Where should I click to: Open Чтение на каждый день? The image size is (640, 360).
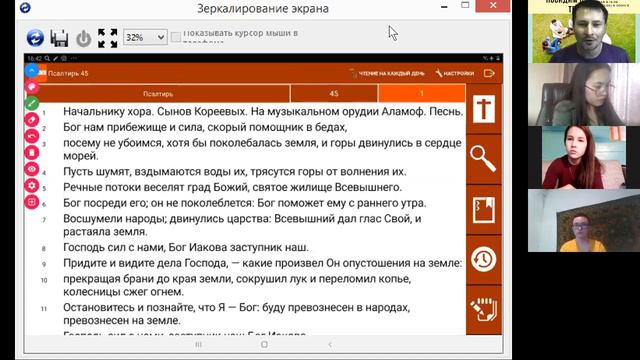(387, 73)
